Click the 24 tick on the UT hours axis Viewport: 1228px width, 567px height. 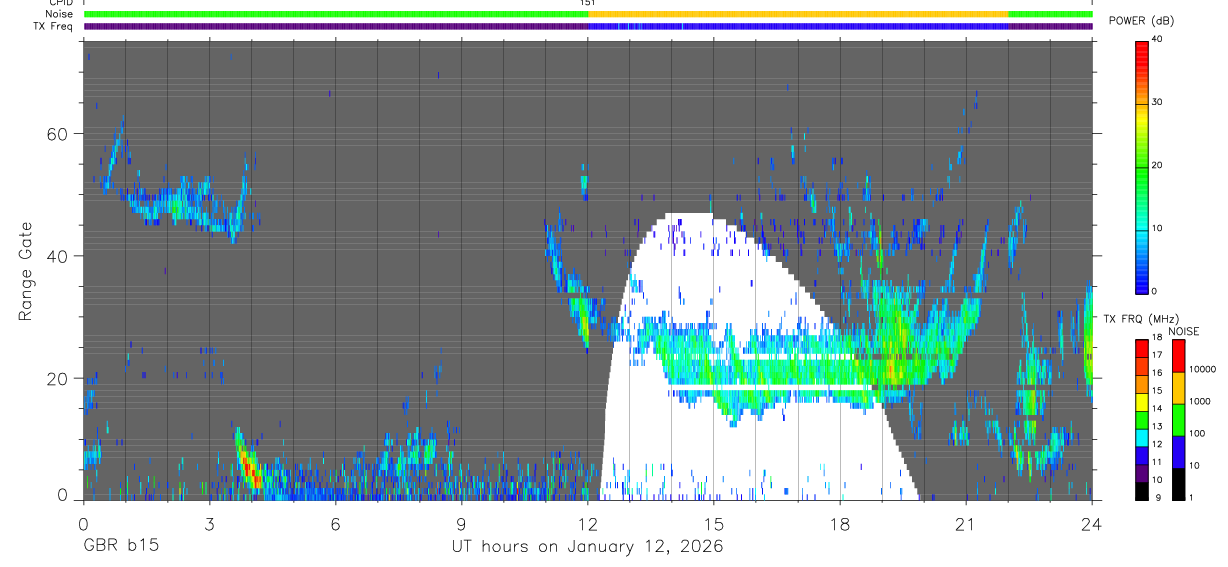pyautogui.click(x=1091, y=523)
